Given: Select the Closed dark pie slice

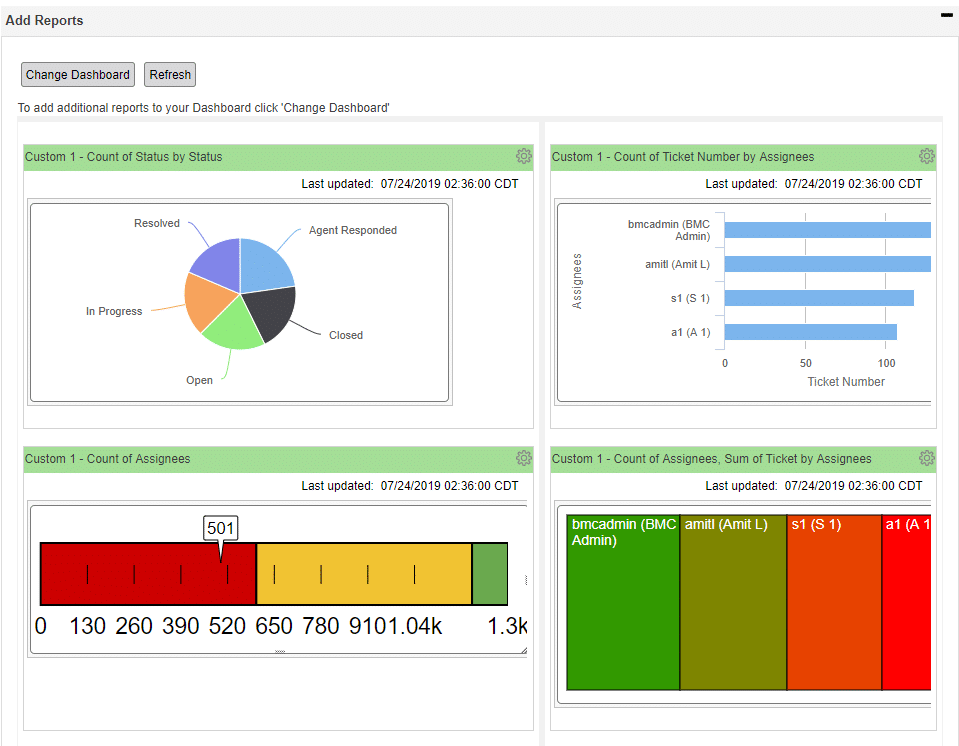Looking at the screenshot, I should coord(272,312).
